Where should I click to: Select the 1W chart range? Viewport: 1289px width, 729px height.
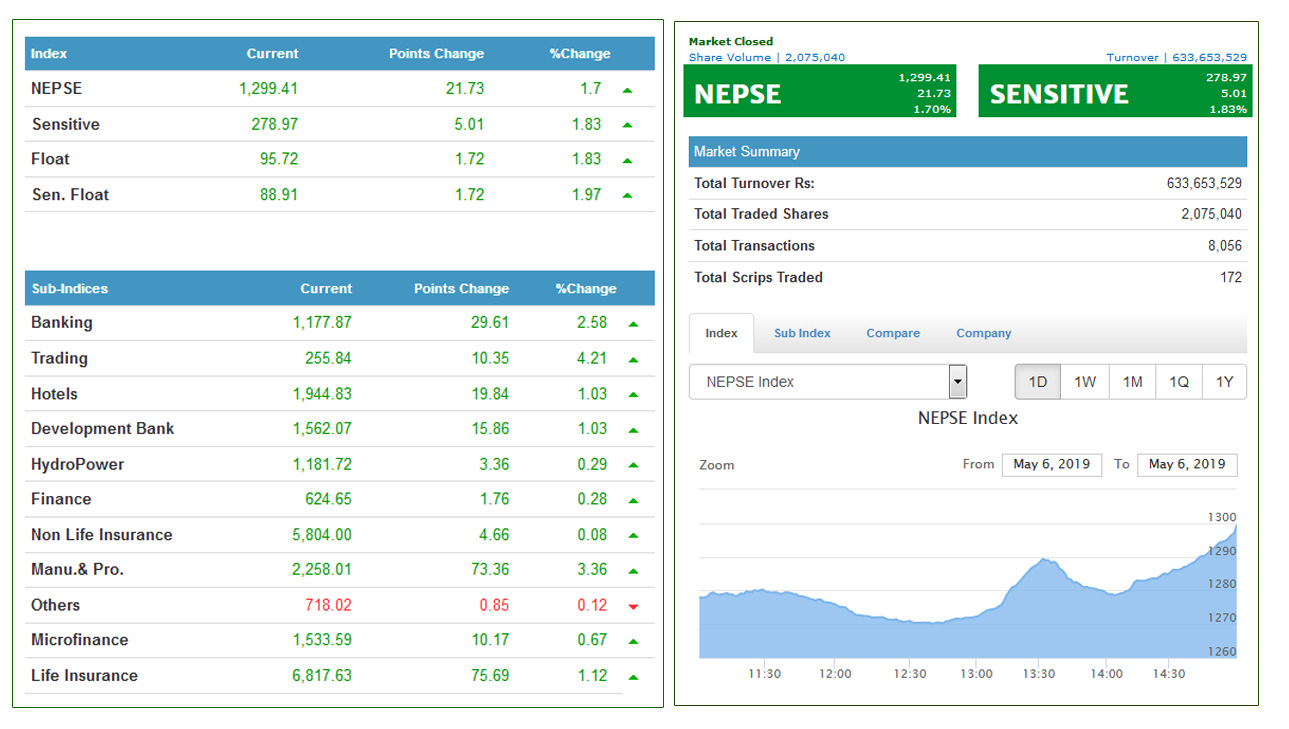[1085, 382]
